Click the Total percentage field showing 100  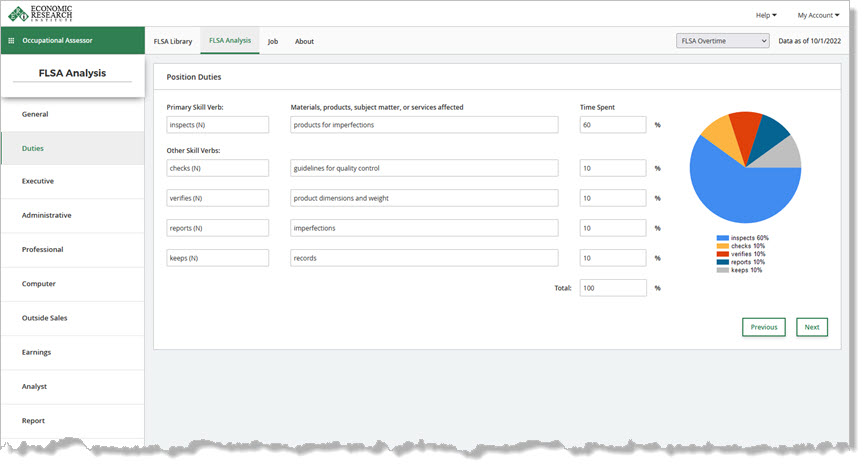[x=613, y=288]
